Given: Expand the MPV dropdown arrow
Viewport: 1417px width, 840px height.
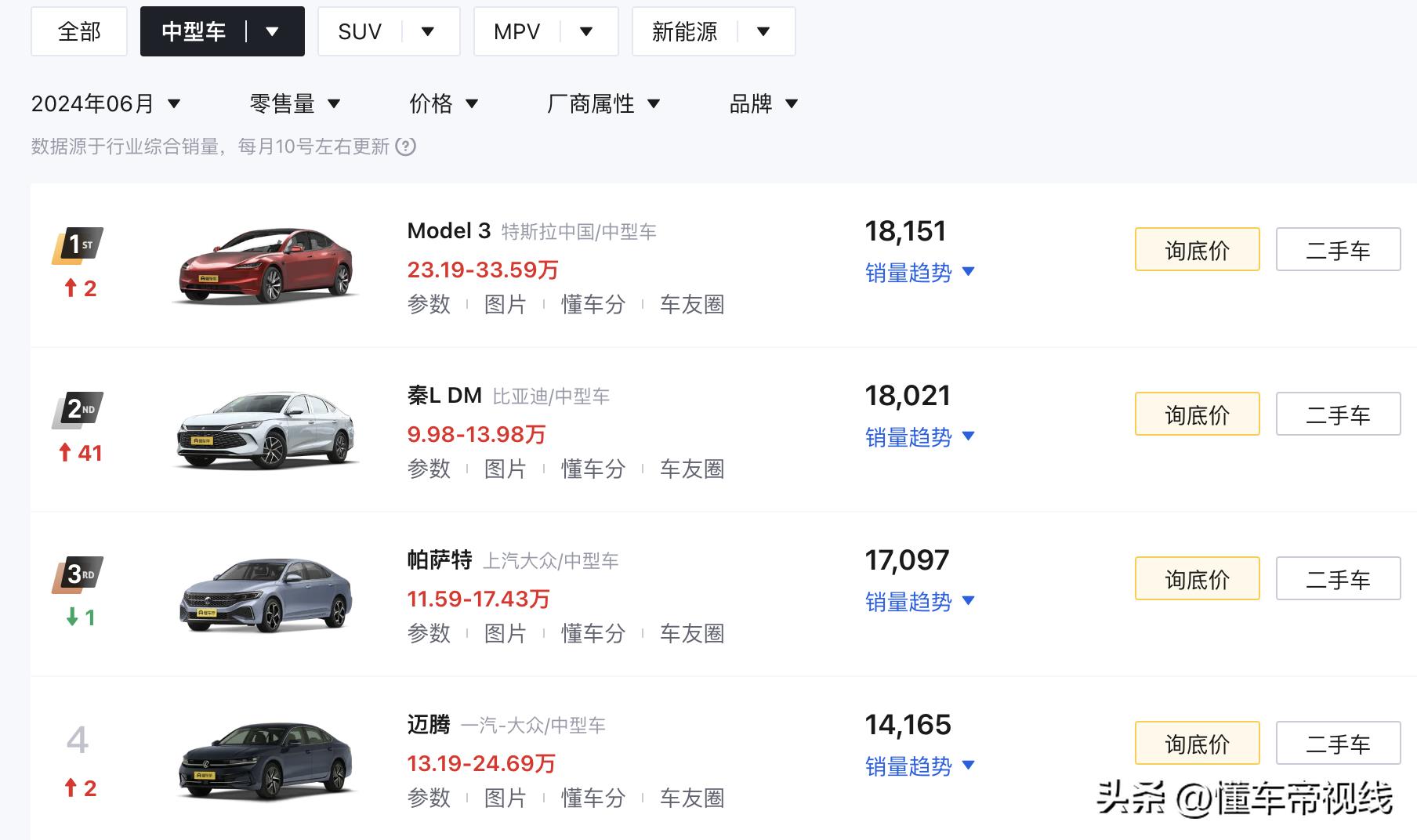Looking at the screenshot, I should [586, 31].
